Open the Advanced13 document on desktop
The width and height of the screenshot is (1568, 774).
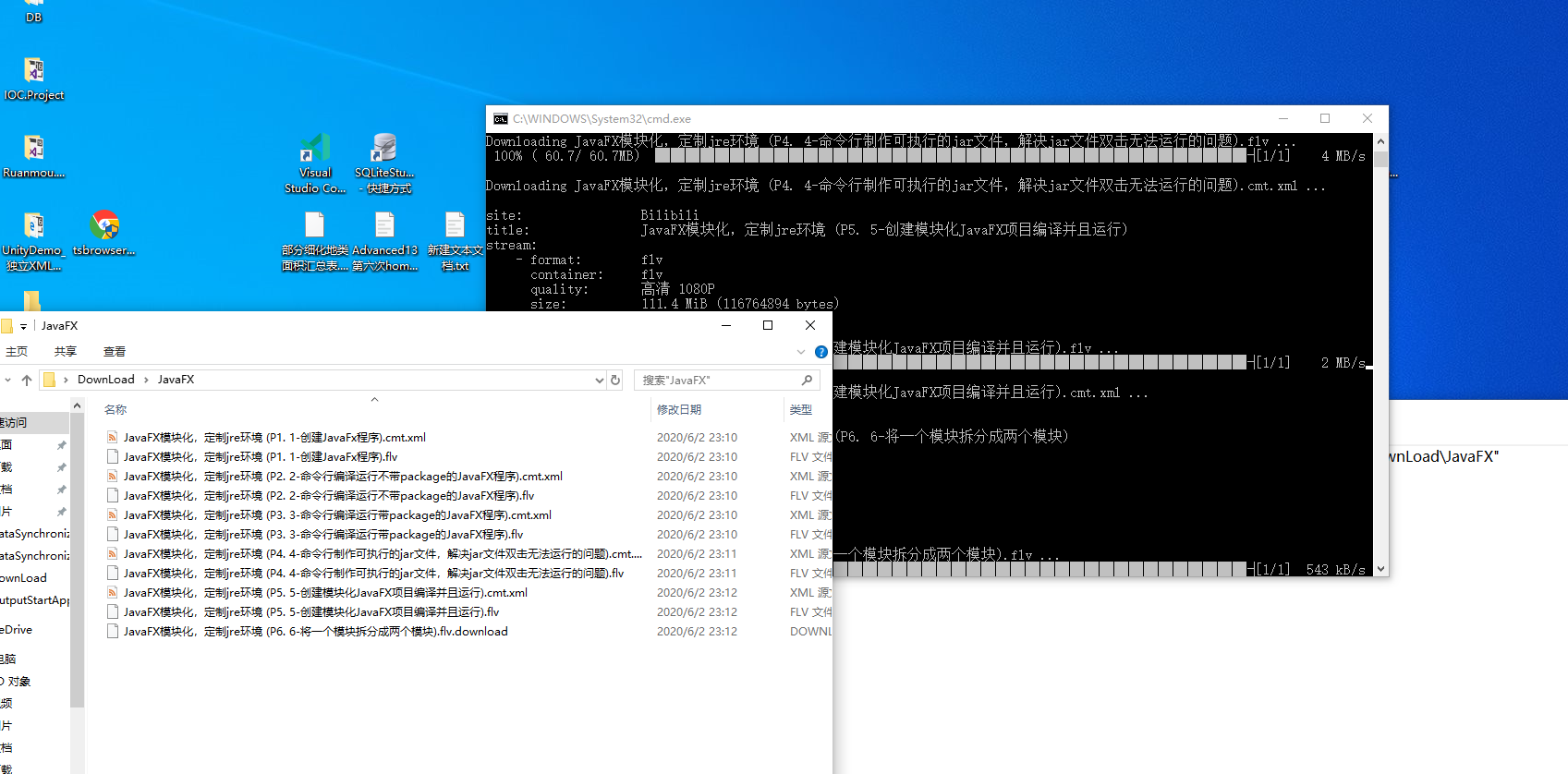(x=384, y=241)
